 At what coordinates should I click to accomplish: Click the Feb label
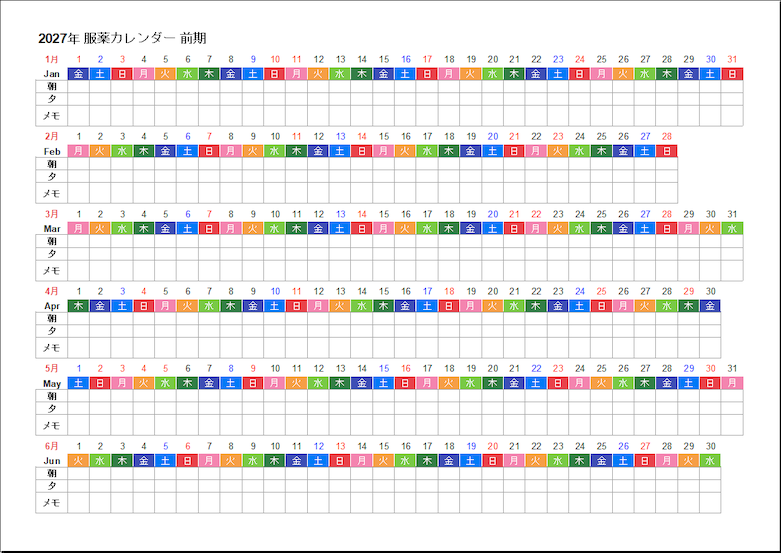(52, 151)
